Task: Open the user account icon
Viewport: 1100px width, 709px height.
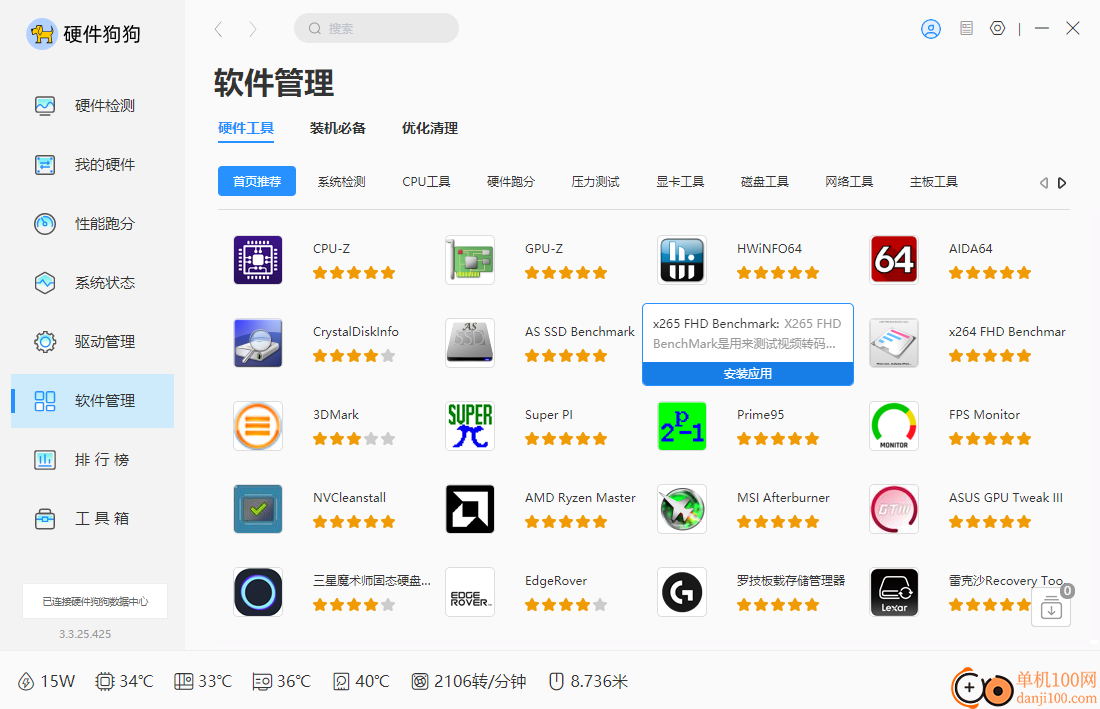Action: point(931,29)
